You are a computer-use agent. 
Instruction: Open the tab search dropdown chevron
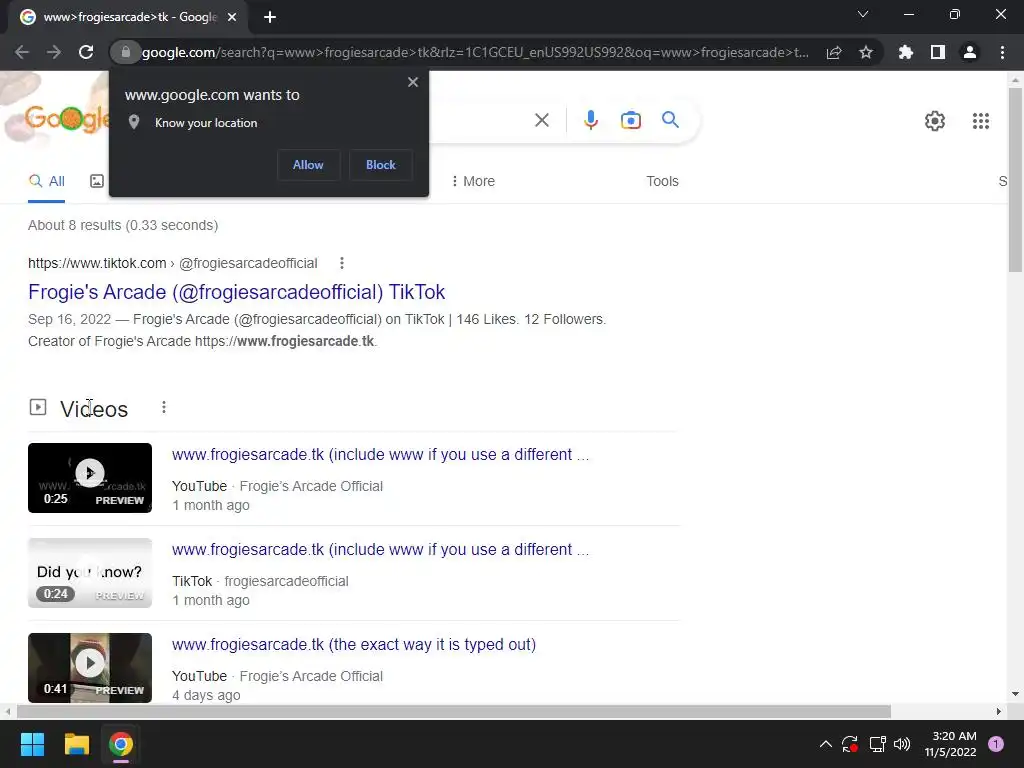click(863, 14)
